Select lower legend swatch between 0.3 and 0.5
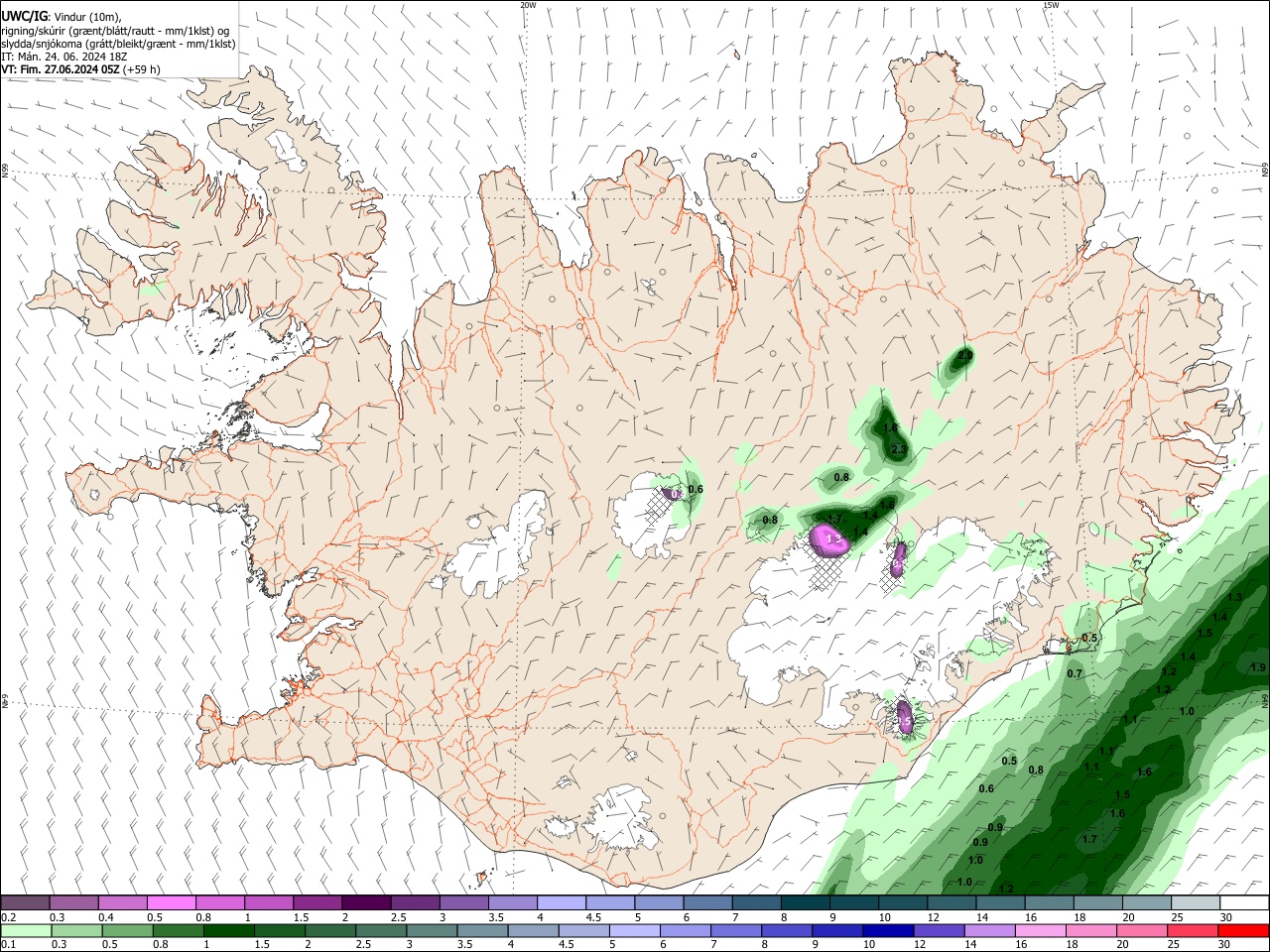 click(76, 930)
